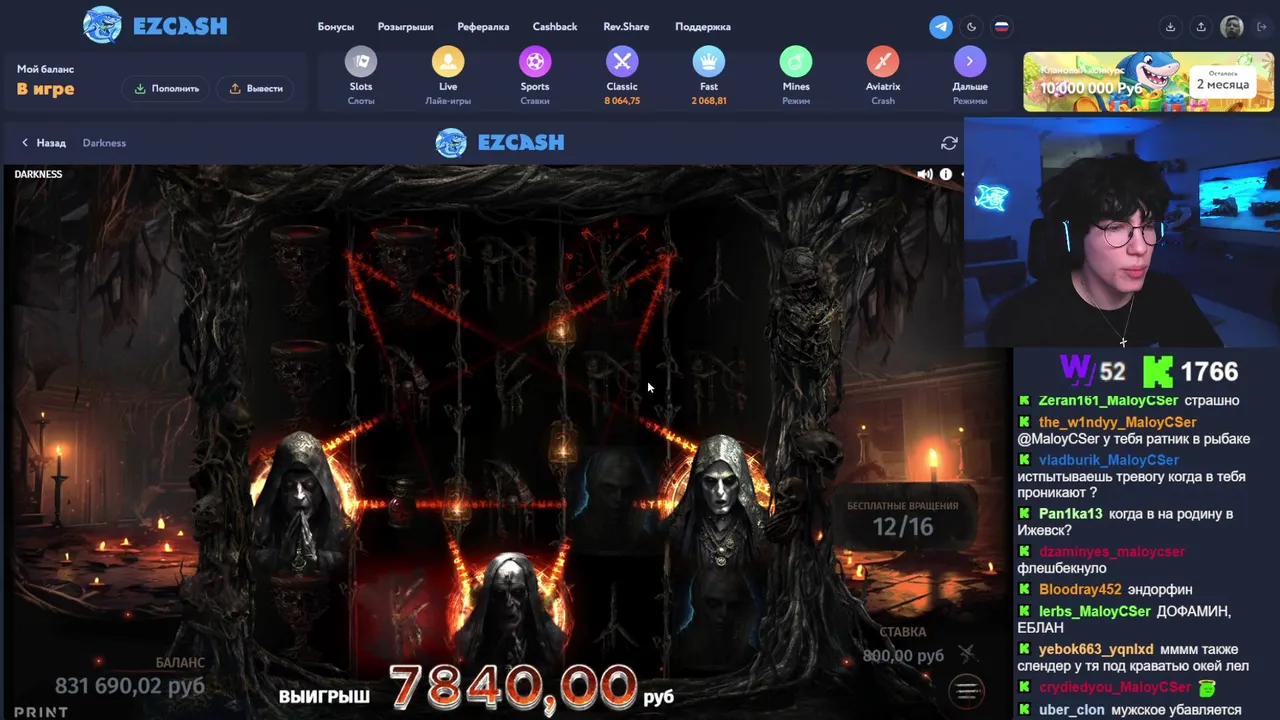Viewport: 1280px width, 720px height.
Task: Open the Telegram channel icon
Action: 941,27
